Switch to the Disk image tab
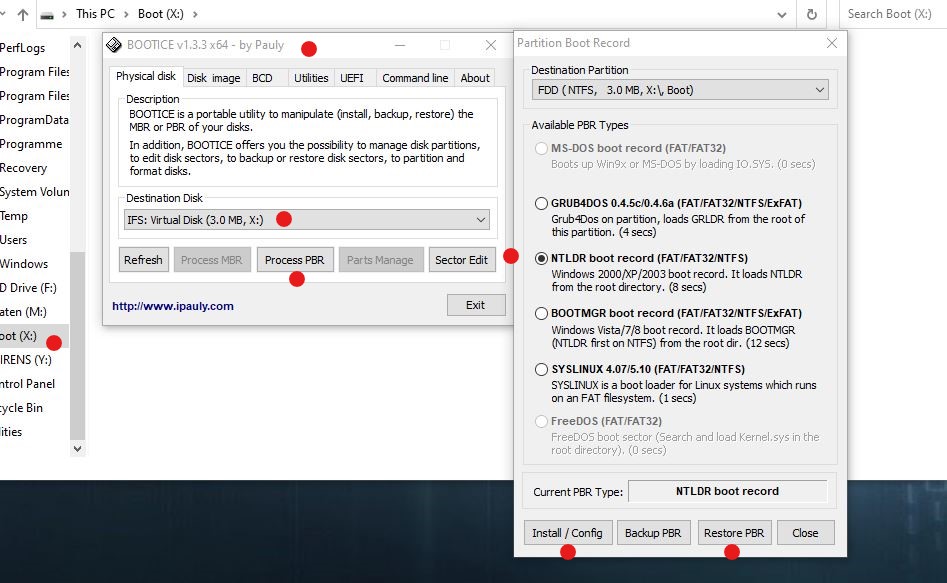The height and width of the screenshot is (583, 947). (x=213, y=78)
